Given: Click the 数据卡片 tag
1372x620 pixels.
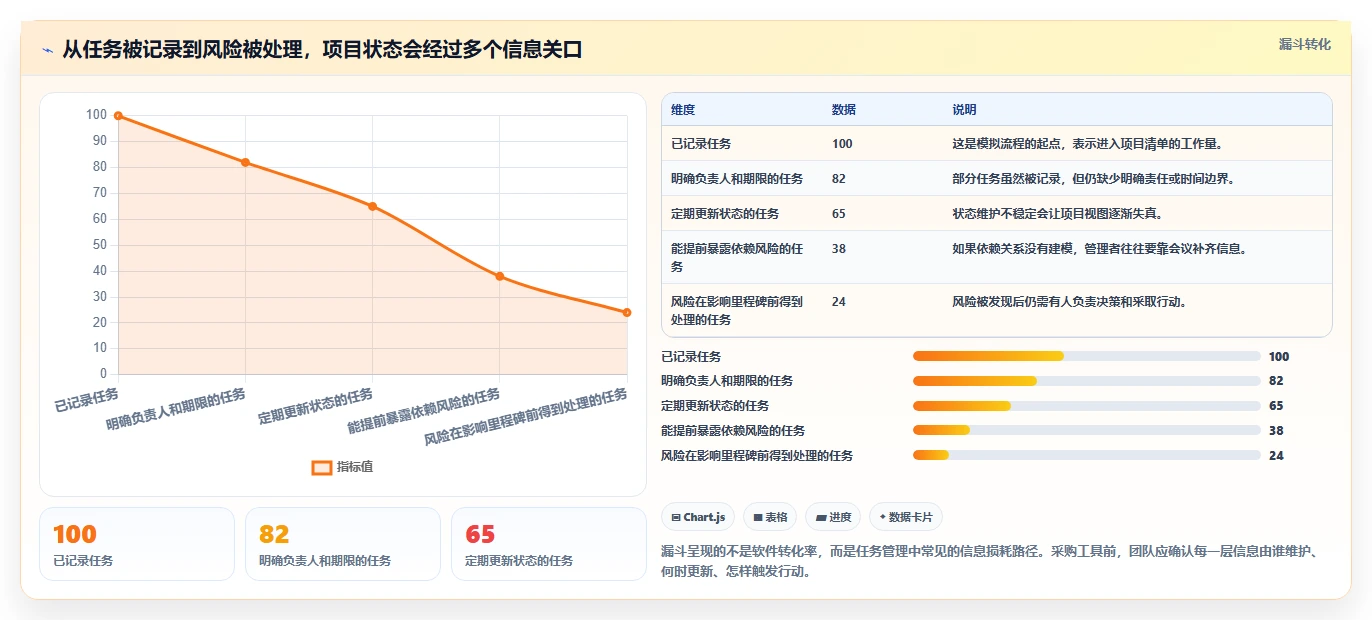Looking at the screenshot, I should pyautogui.click(x=906, y=517).
